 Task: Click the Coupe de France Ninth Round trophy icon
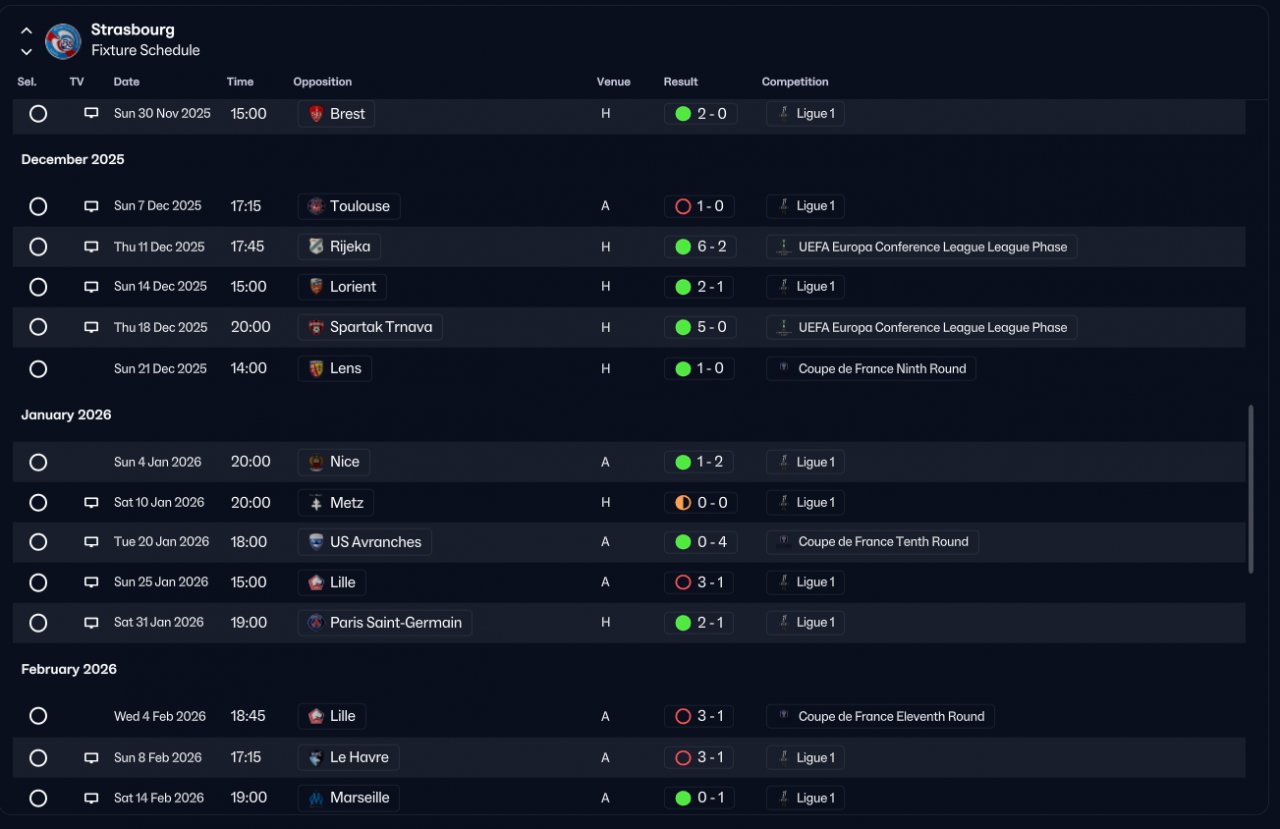pyautogui.click(x=783, y=368)
